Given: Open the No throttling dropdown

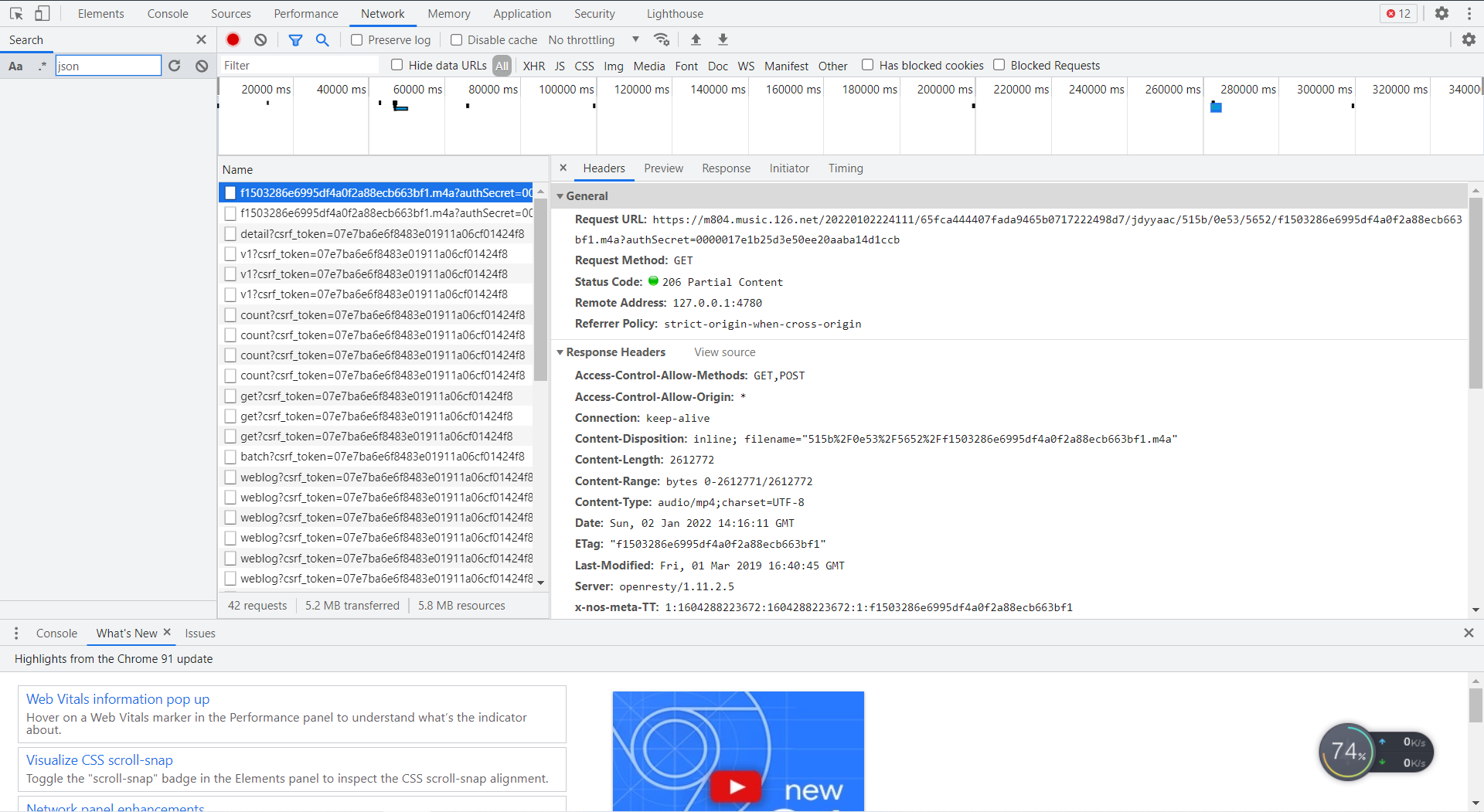Looking at the screenshot, I should pyautogui.click(x=594, y=39).
